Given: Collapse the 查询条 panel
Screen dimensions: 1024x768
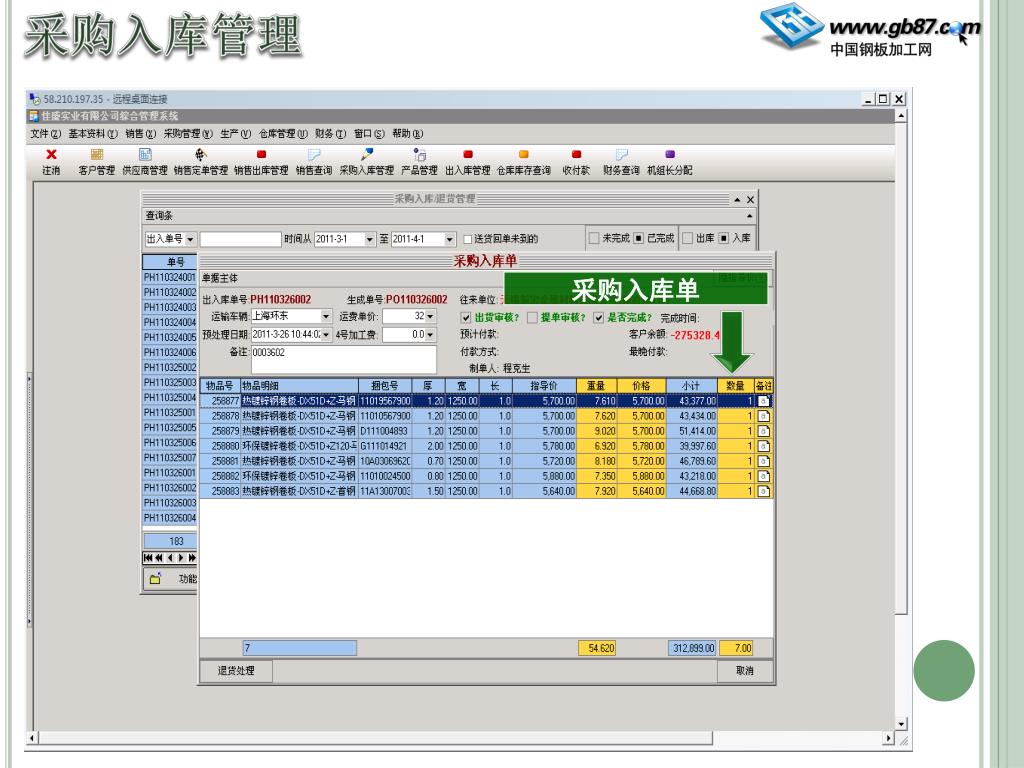Looking at the screenshot, I should [749, 216].
